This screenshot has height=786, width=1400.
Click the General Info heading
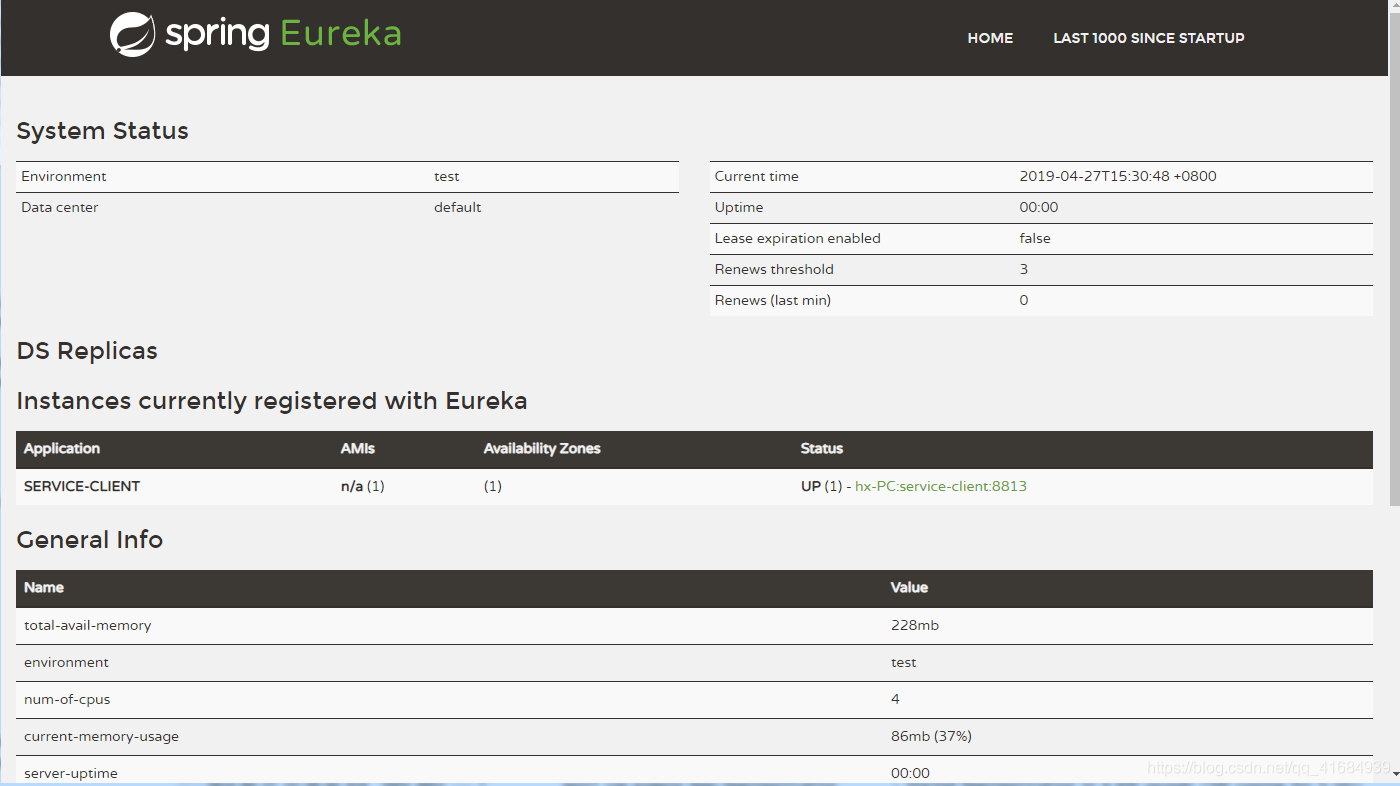click(x=90, y=540)
